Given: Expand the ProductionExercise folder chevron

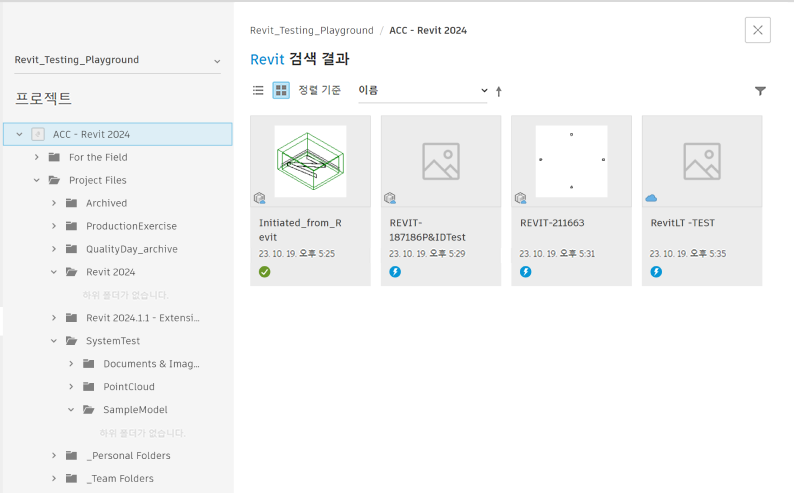Looking at the screenshot, I should (54, 226).
